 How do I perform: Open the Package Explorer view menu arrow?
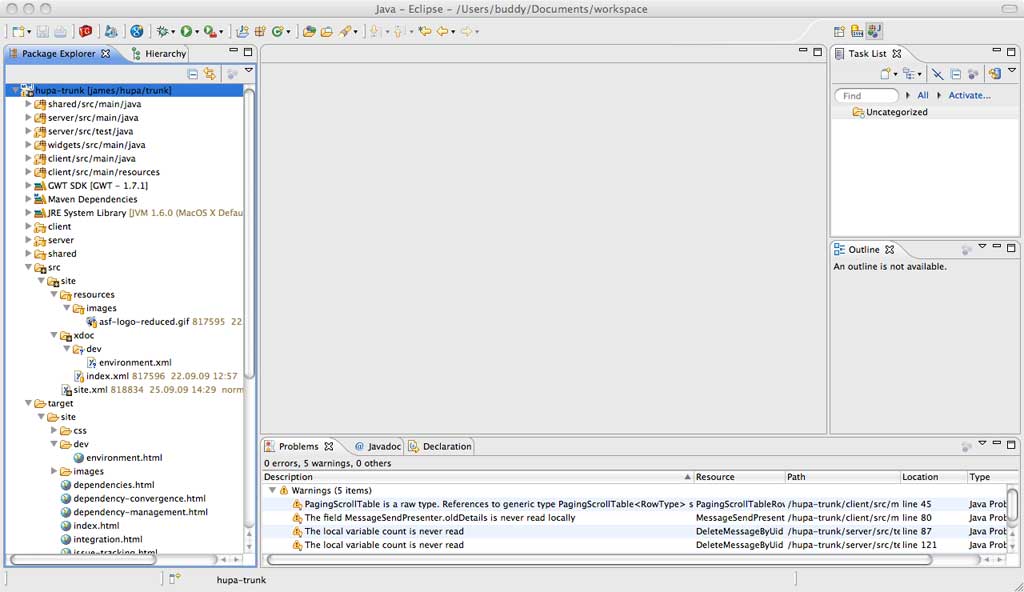[249, 71]
